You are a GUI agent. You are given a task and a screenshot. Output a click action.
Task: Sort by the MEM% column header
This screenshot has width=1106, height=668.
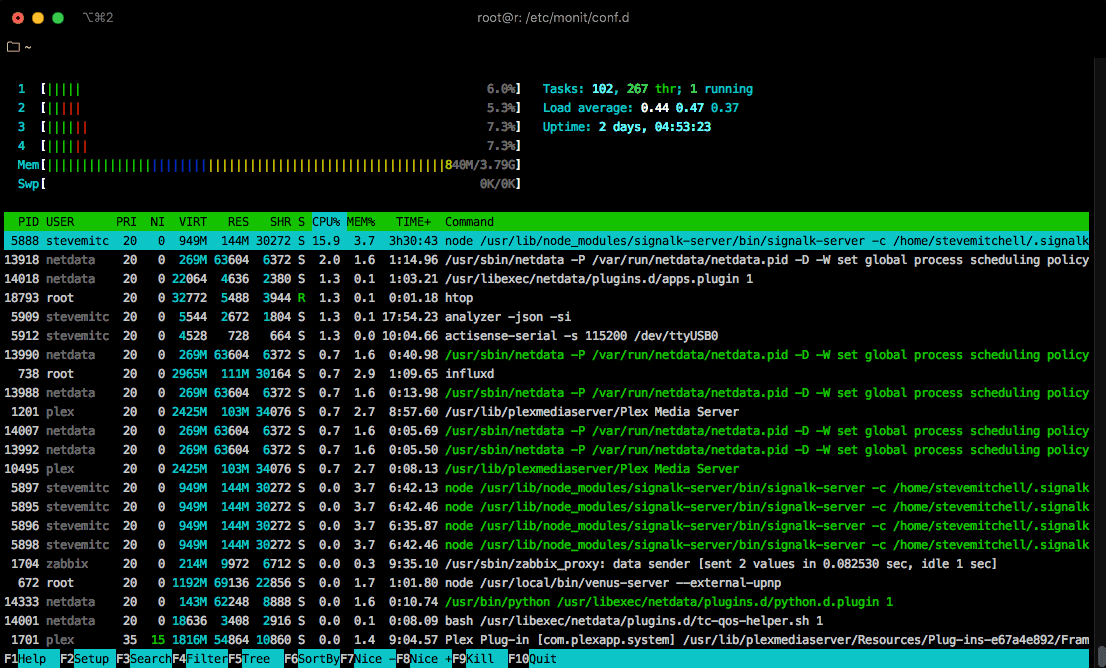click(x=360, y=221)
